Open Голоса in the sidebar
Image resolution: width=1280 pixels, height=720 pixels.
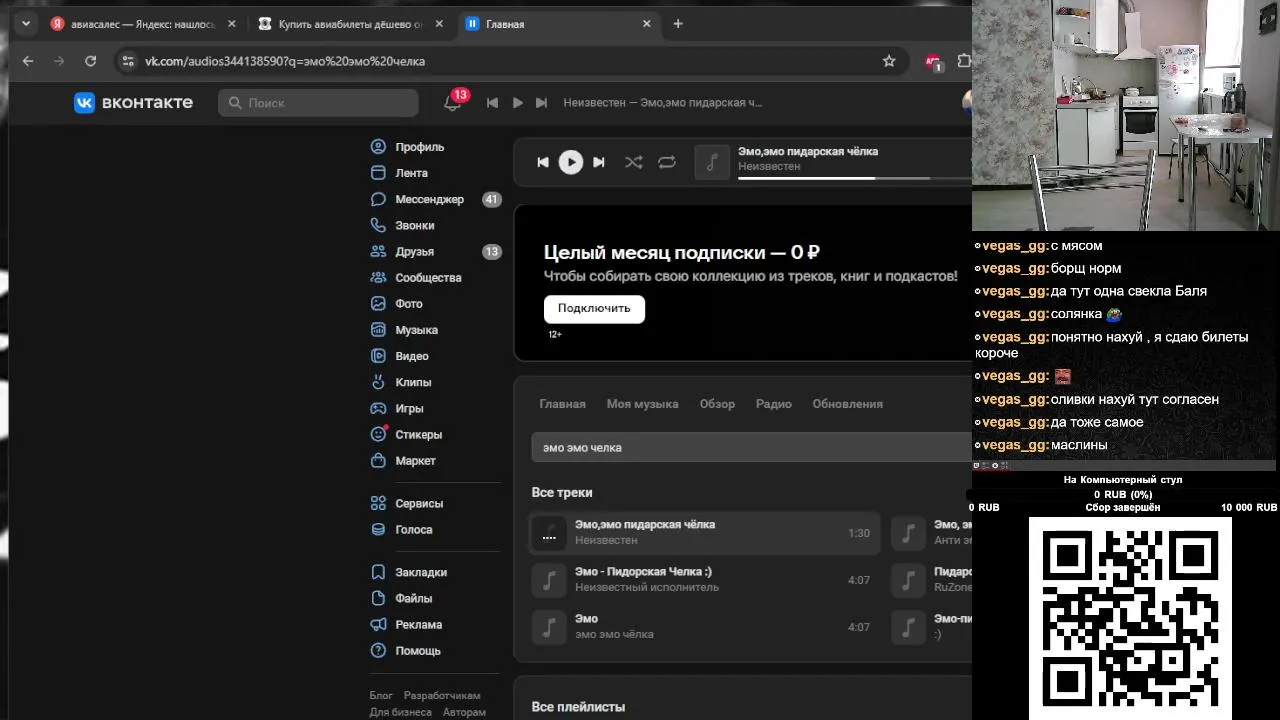click(413, 530)
